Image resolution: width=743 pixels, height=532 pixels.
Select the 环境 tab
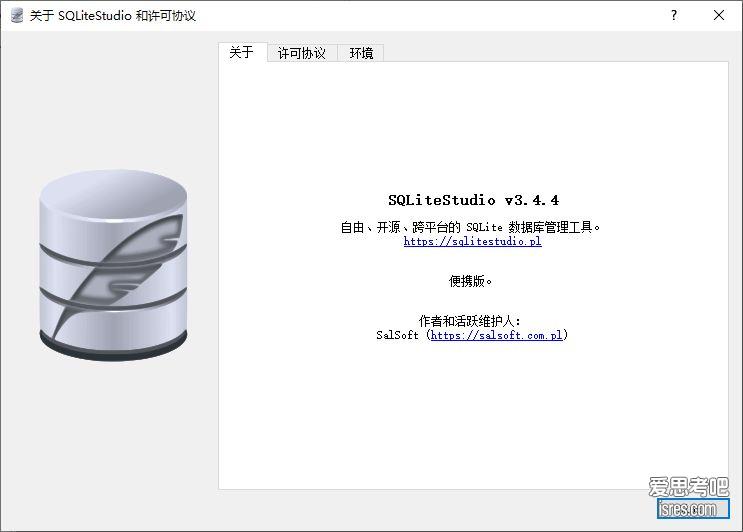[x=361, y=53]
